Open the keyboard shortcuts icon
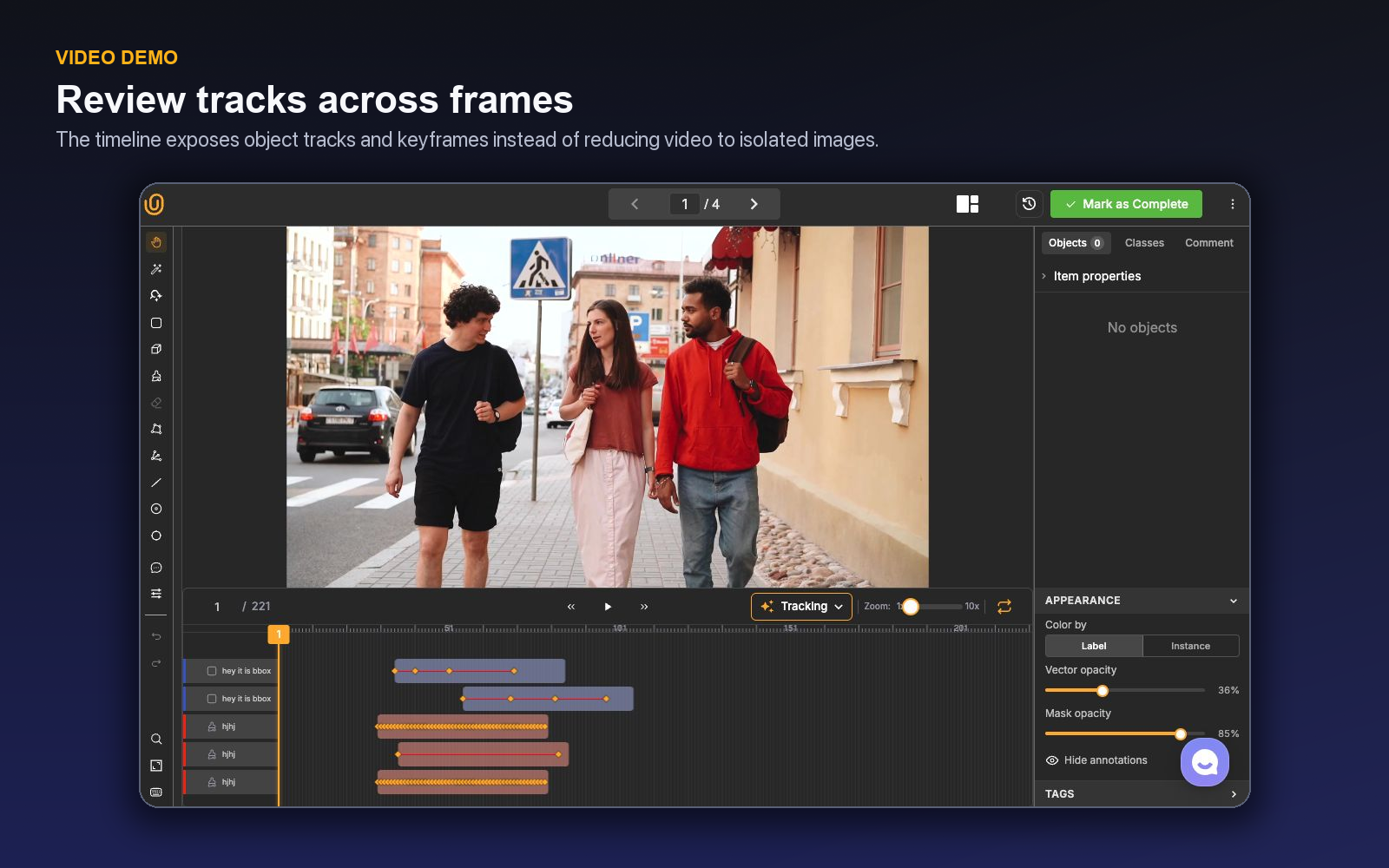1389x868 pixels. [x=156, y=792]
